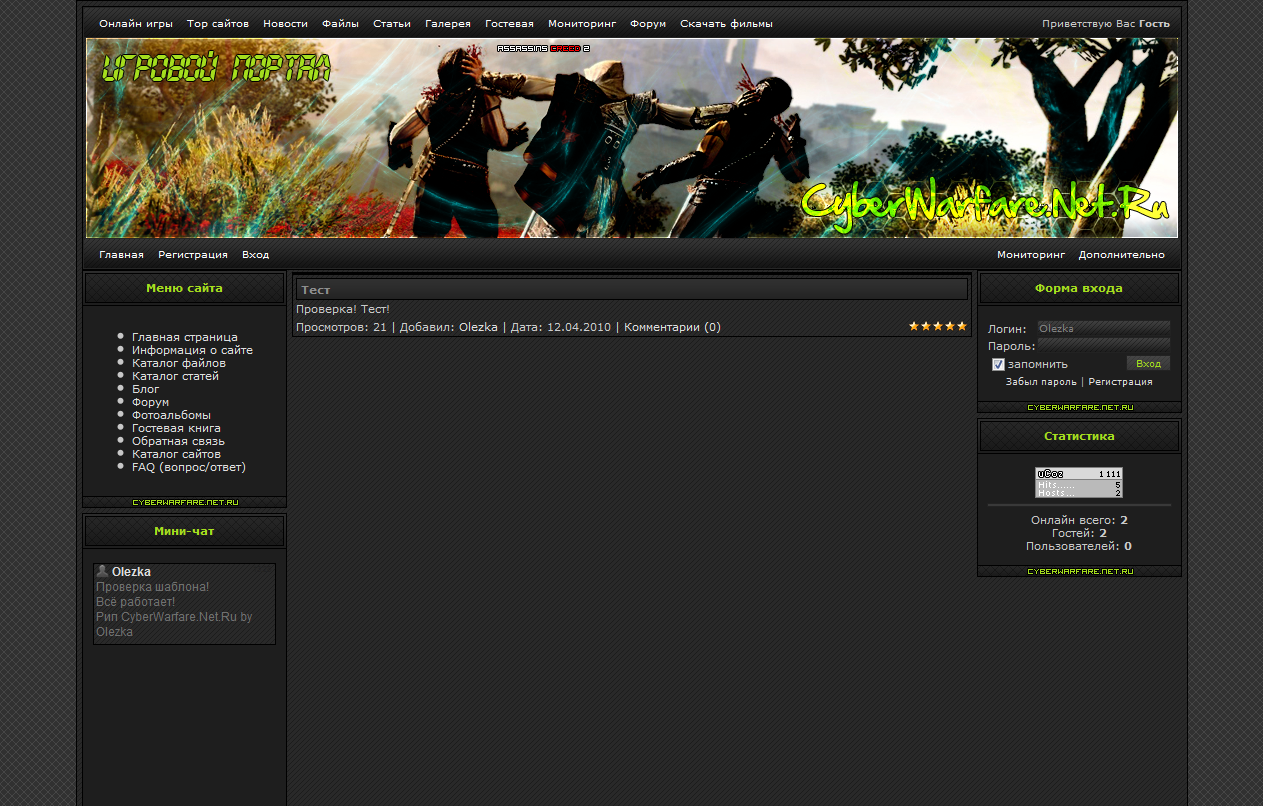Select "Скачать фильмы" from the top menu
Viewport: 1263px width, 806px height.
click(x=726, y=23)
